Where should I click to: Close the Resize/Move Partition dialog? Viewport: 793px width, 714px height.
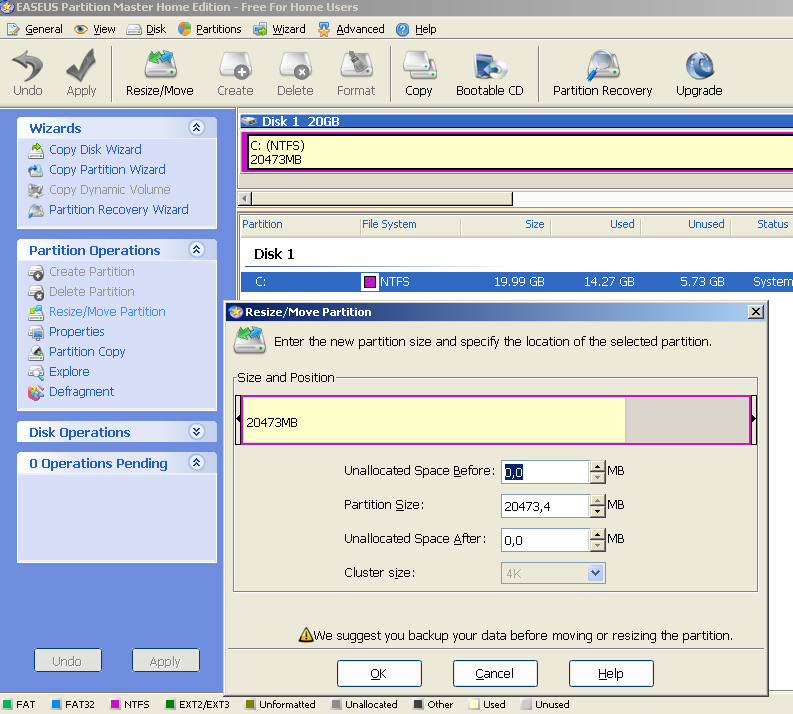point(756,312)
